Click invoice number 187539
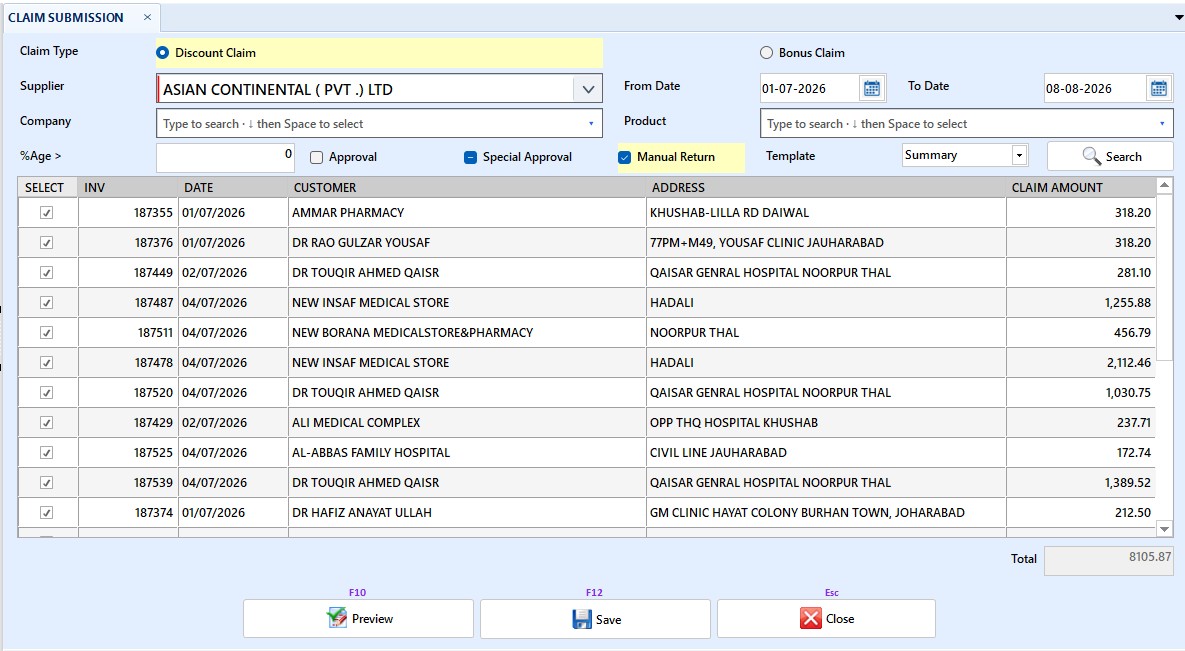The width and height of the screenshot is (1185, 651). pyautogui.click(x=128, y=482)
